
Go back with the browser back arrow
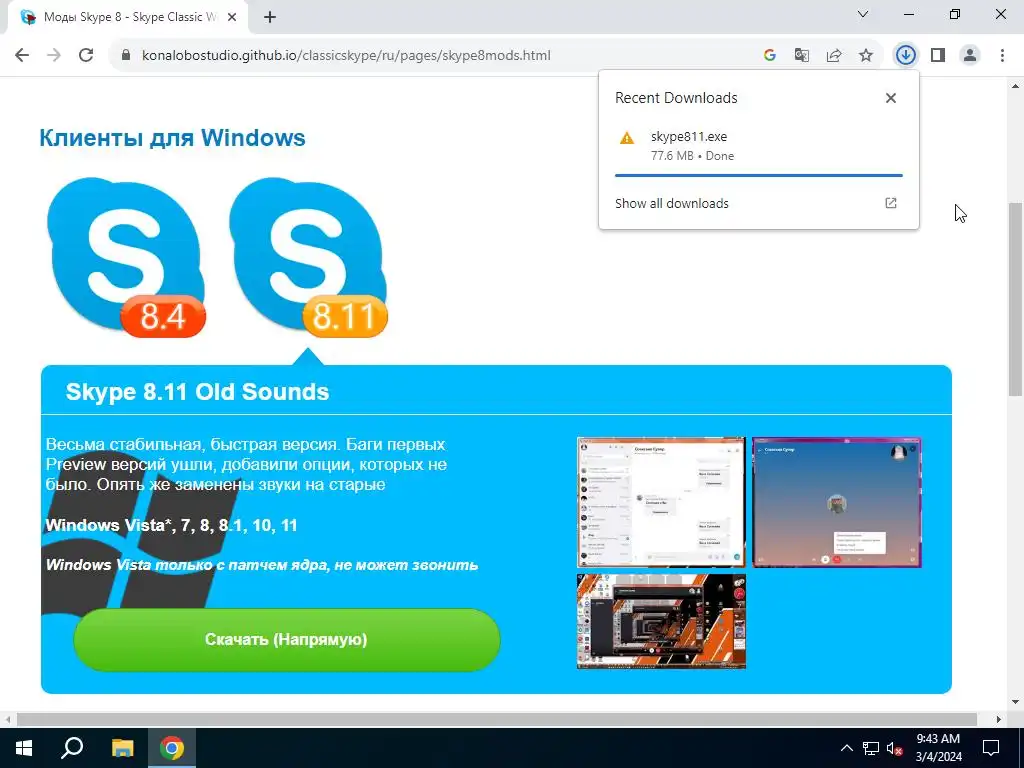pyautogui.click(x=22, y=56)
